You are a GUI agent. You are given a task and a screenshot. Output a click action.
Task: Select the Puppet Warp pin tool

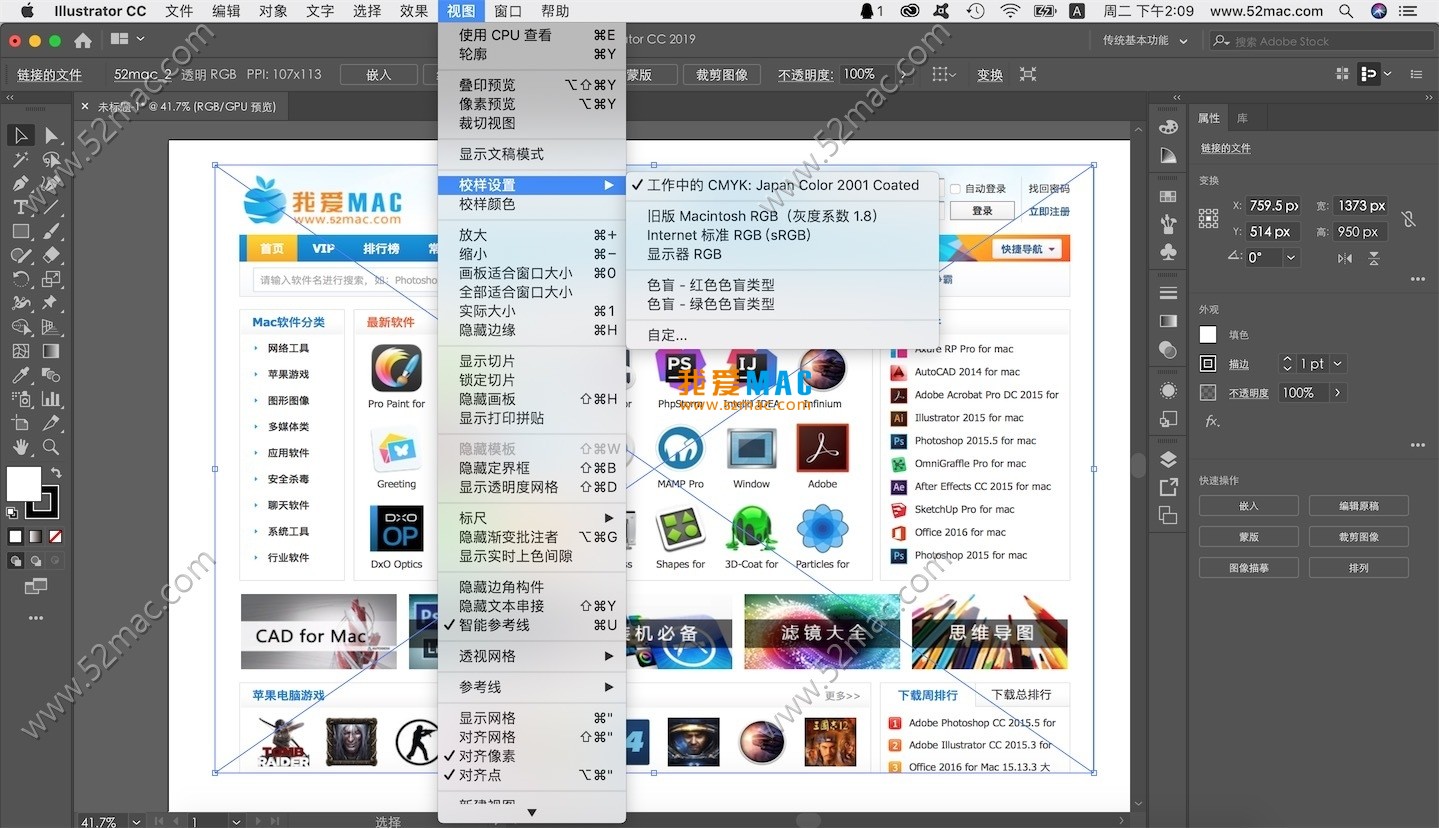51,303
